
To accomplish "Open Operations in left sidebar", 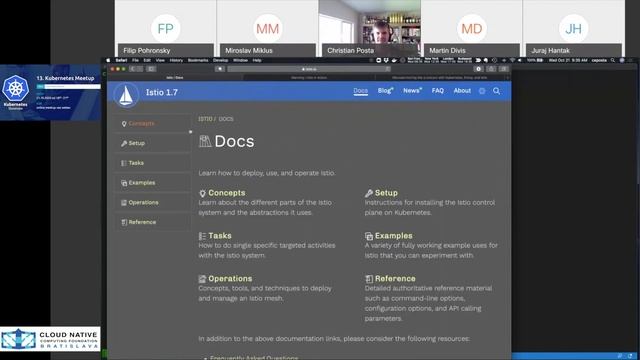I will (153, 202).
